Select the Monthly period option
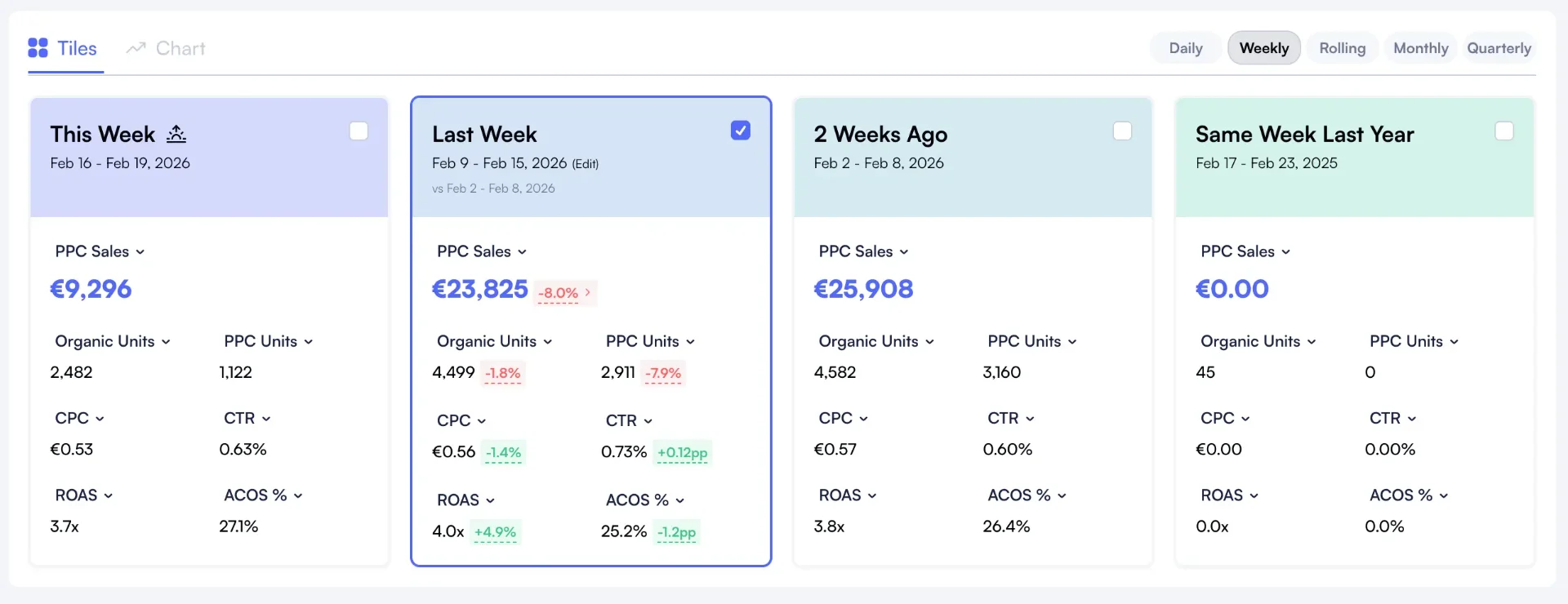This screenshot has width=1568, height=604. click(x=1421, y=48)
